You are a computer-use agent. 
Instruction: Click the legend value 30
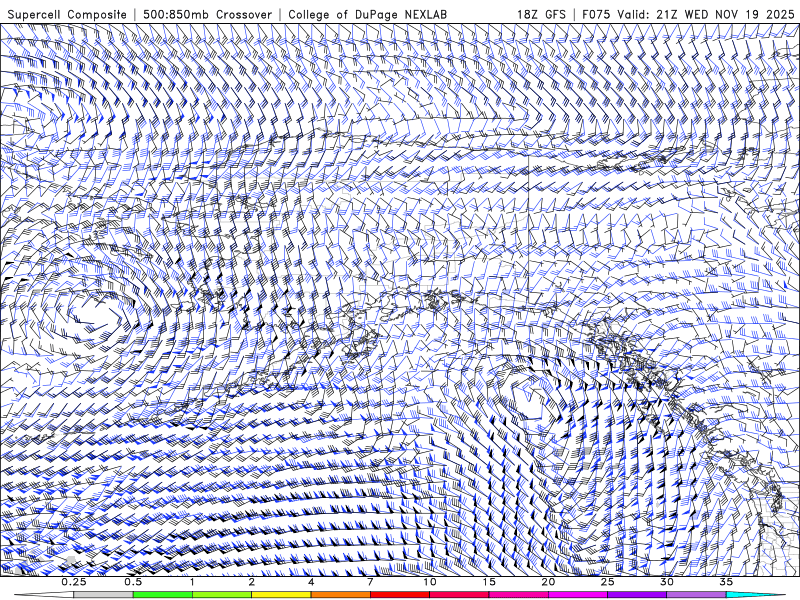pyautogui.click(x=666, y=582)
